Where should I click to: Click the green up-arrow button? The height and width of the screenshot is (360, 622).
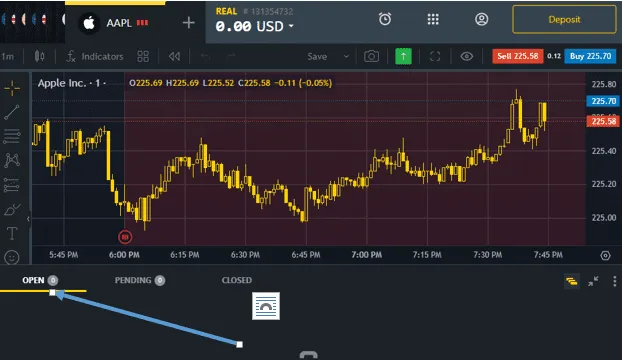(x=403, y=56)
